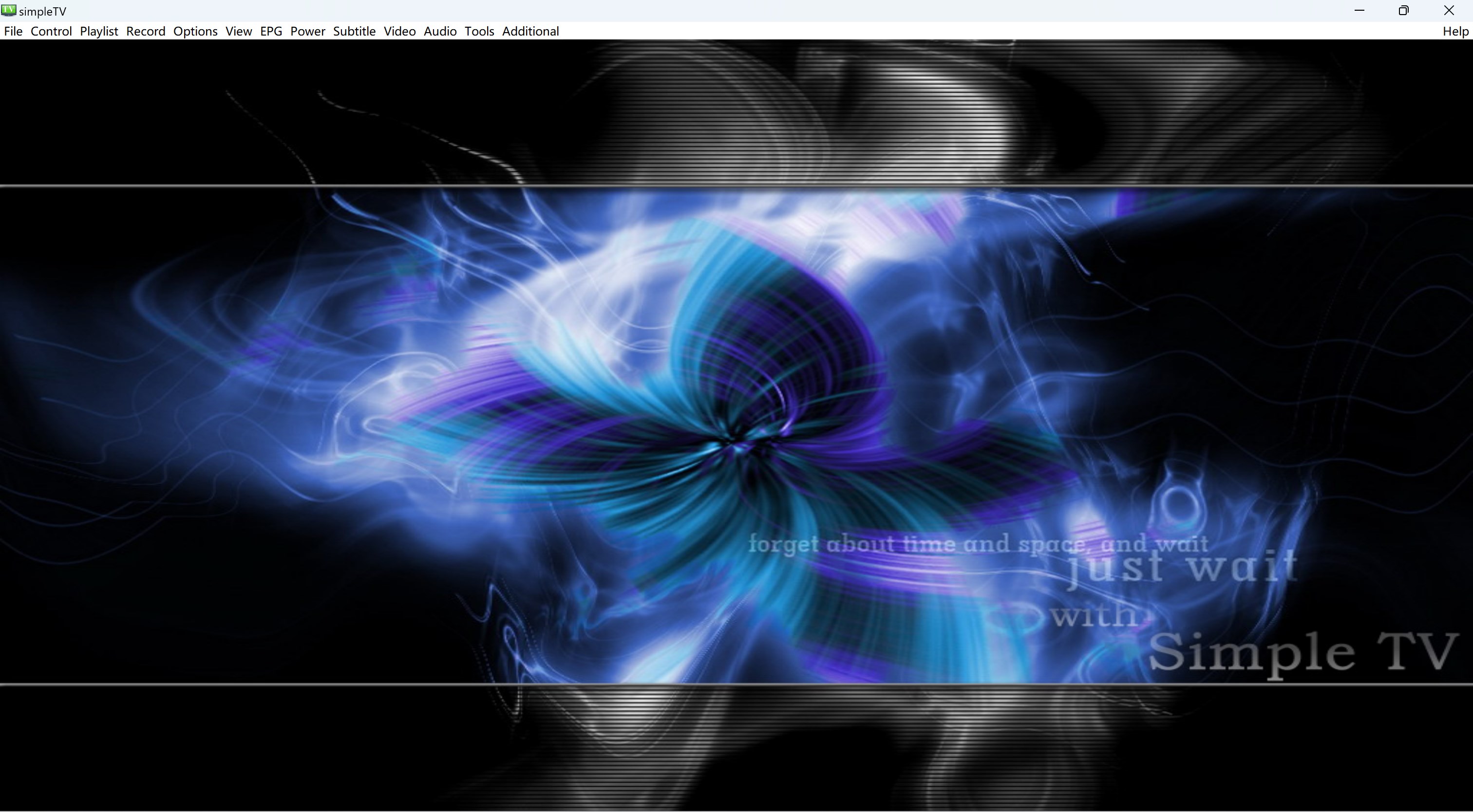
Task: Restore down the simpleTV window
Action: pyautogui.click(x=1403, y=10)
